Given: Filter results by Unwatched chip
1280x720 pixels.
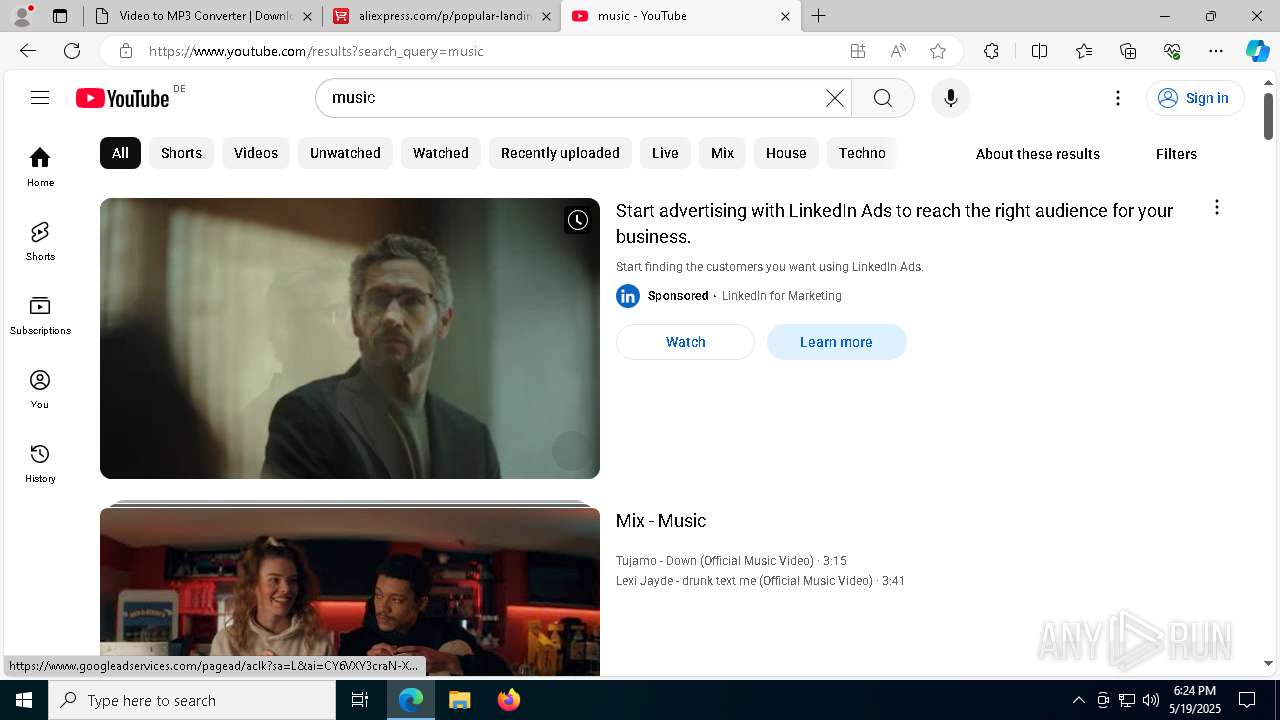Looking at the screenshot, I should coord(345,153).
